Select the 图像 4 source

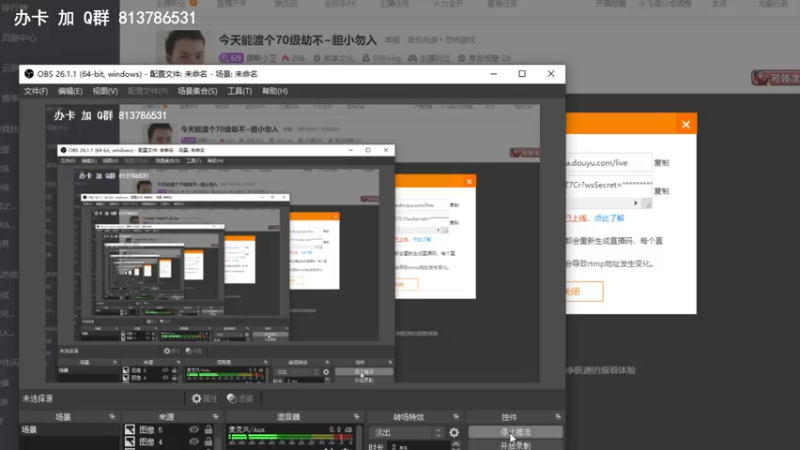point(151,442)
